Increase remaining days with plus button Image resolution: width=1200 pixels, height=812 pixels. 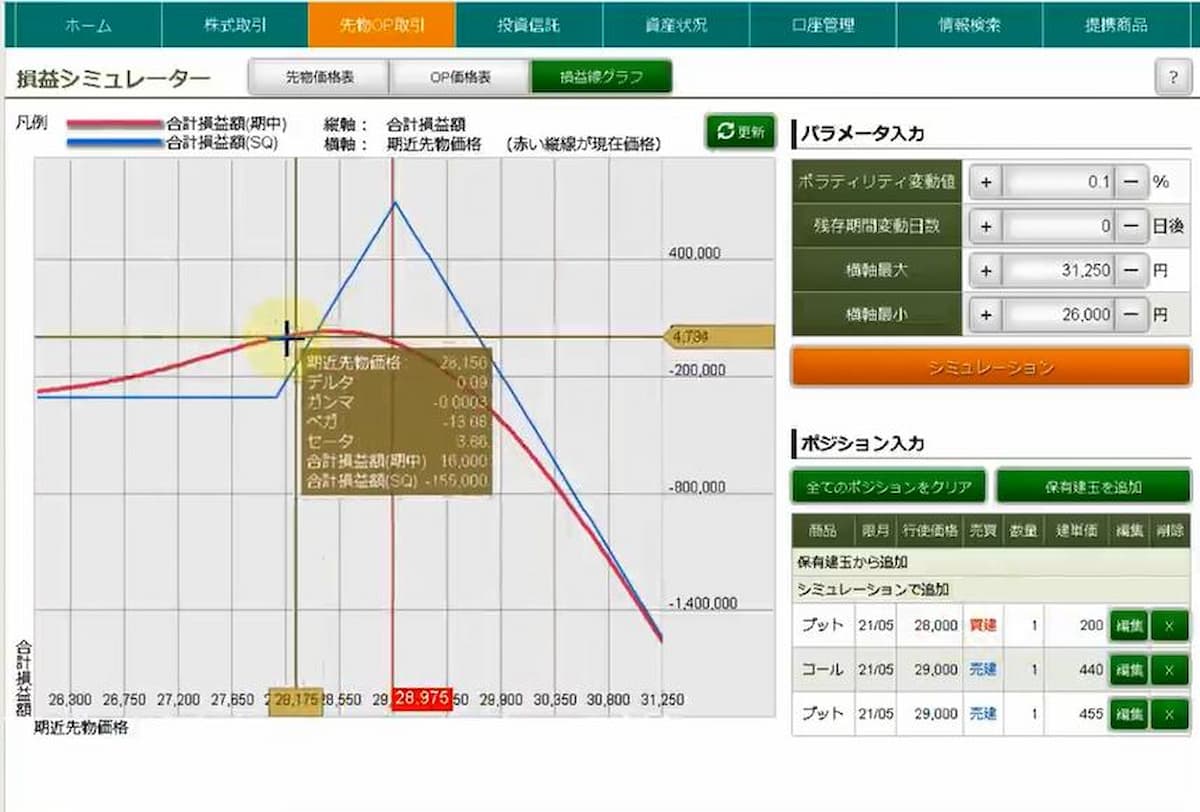(x=985, y=227)
